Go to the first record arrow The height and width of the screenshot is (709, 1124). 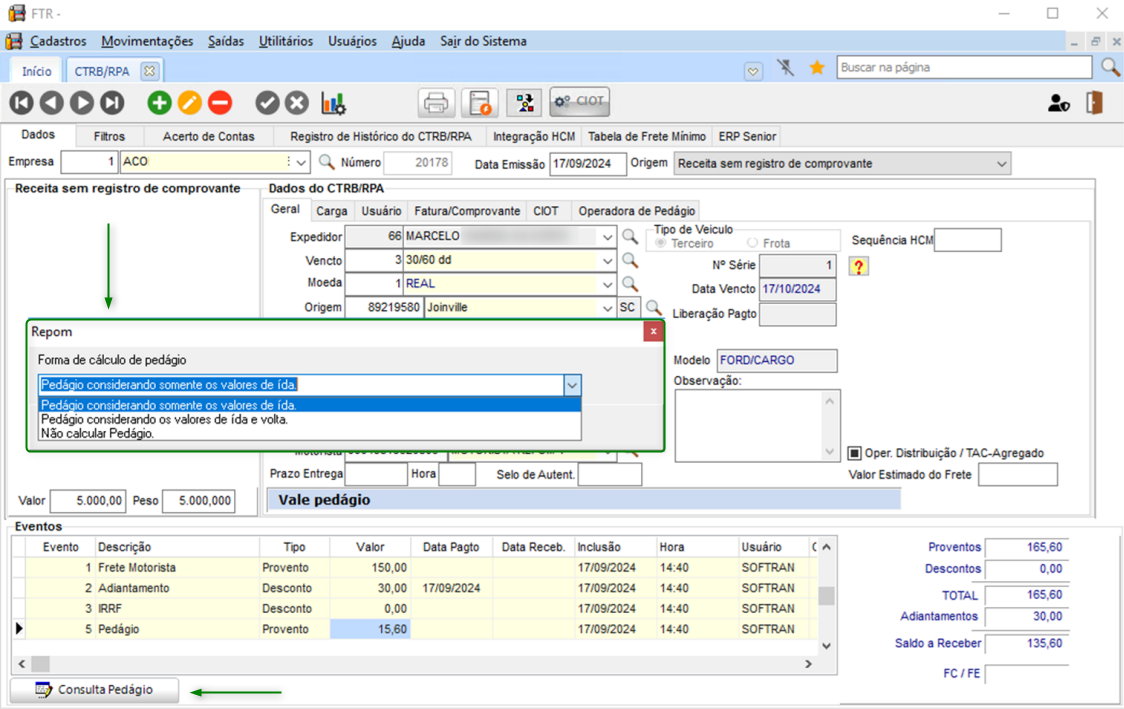21,102
